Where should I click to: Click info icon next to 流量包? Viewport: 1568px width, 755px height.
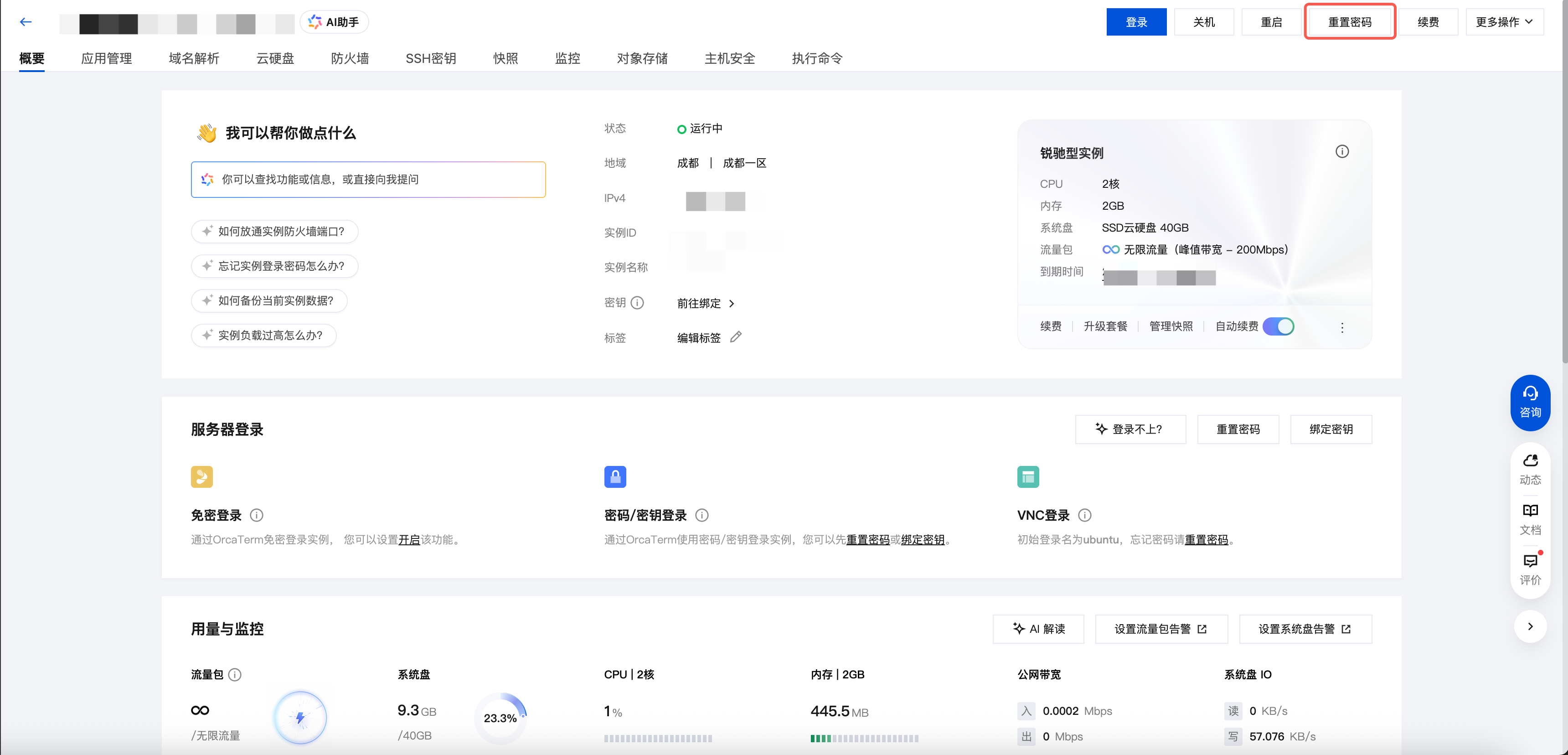pos(234,675)
